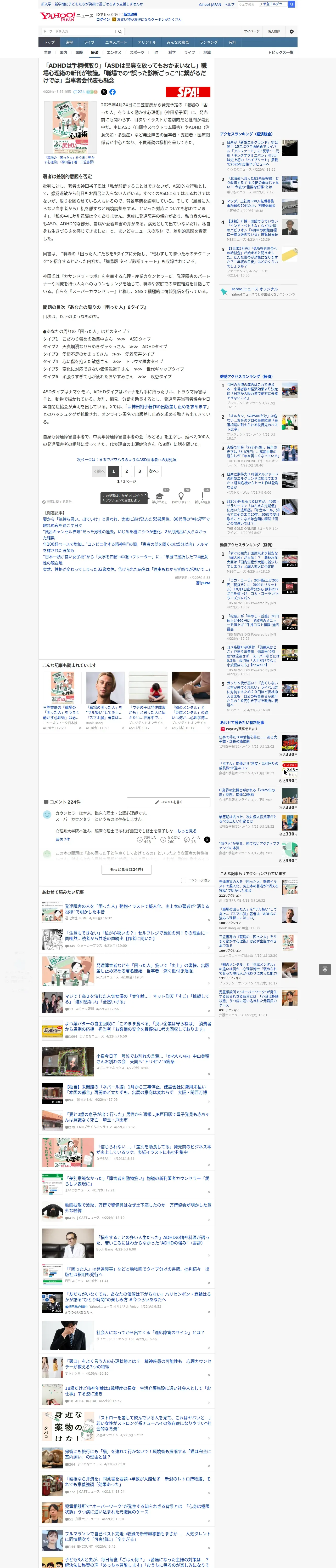Click the top web search magnifier button
Viewport: 336px width, 1568px height.
pyautogui.click(x=292, y=4)
